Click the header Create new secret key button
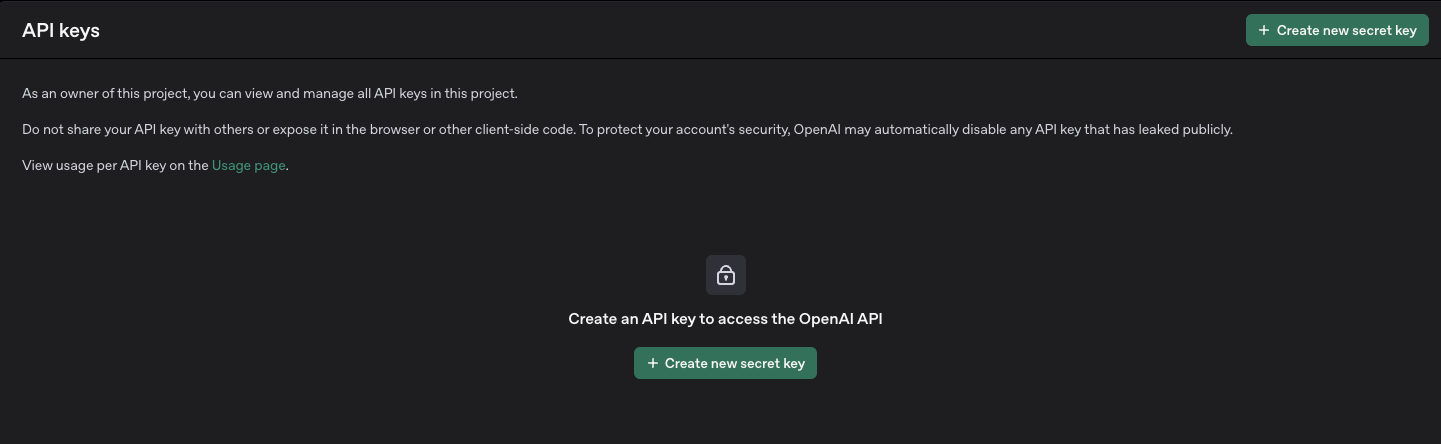Viewport: 1441px width, 444px height. [x=1337, y=30]
